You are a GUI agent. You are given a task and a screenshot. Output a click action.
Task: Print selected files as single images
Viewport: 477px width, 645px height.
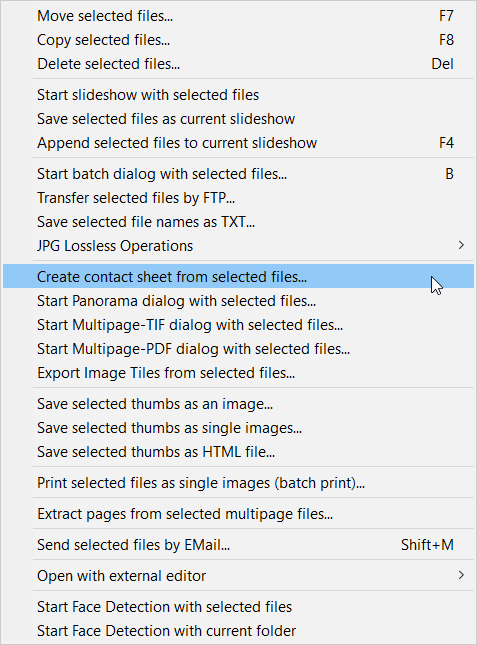coord(238,483)
